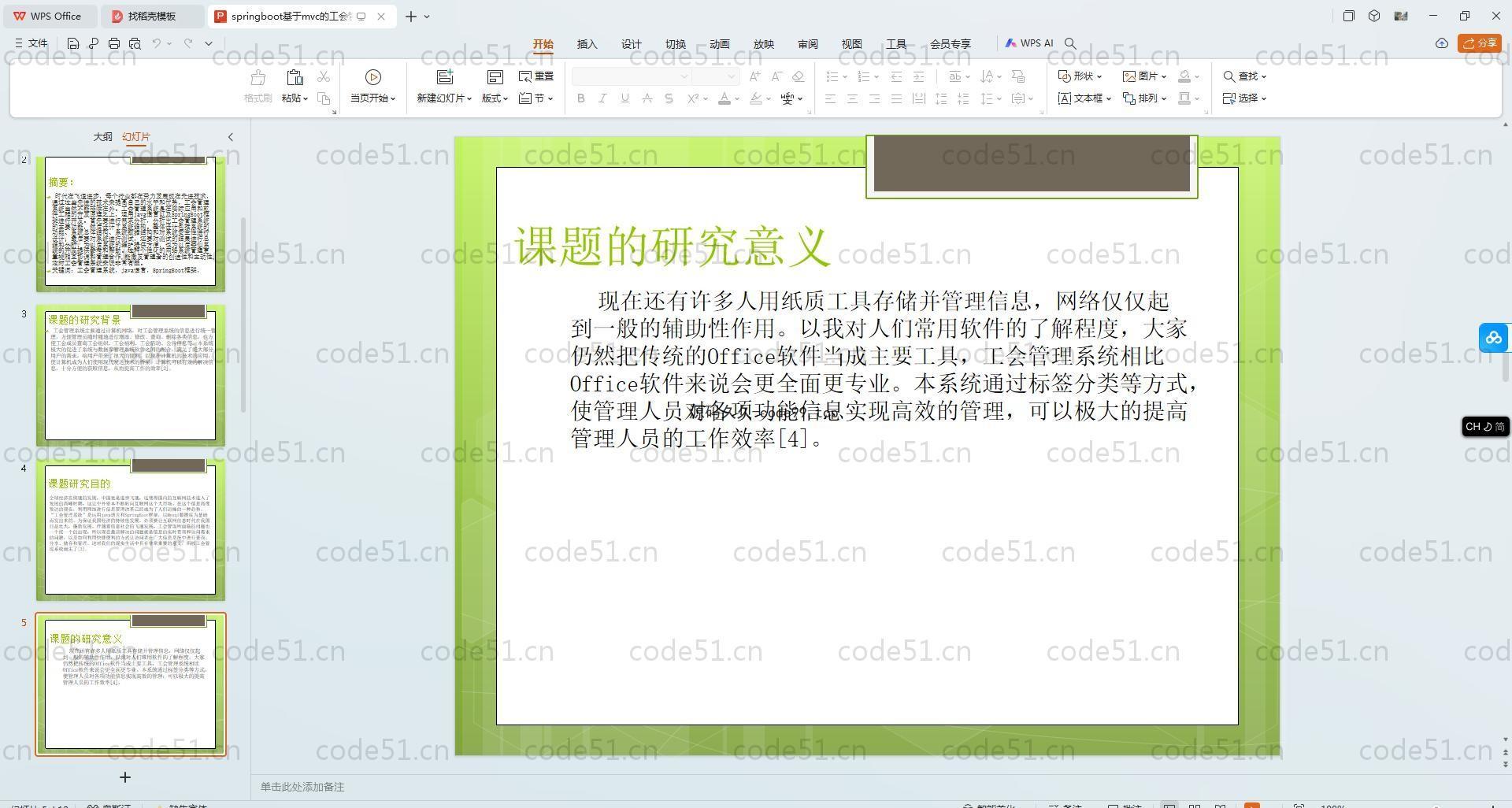Click notes field 单击此处添加备注
Image resolution: width=1512 pixels, height=808 pixels.
(302, 787)
